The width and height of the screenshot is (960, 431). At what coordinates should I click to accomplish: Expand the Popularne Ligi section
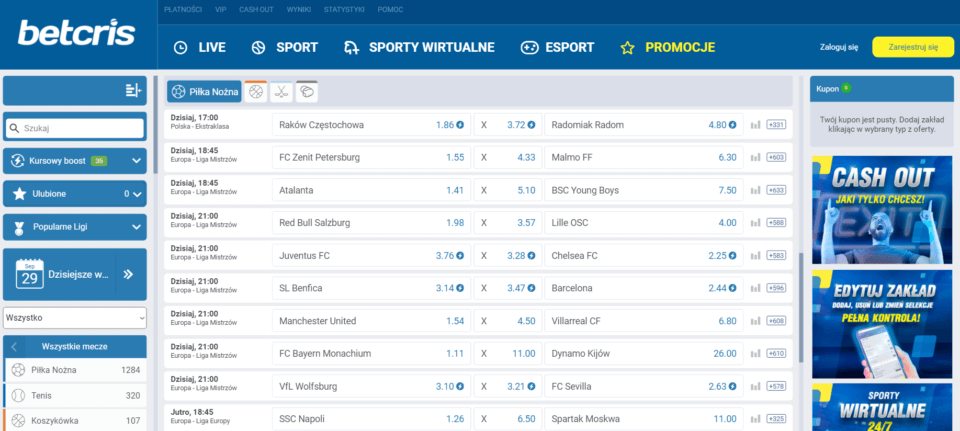click(75, 227)
